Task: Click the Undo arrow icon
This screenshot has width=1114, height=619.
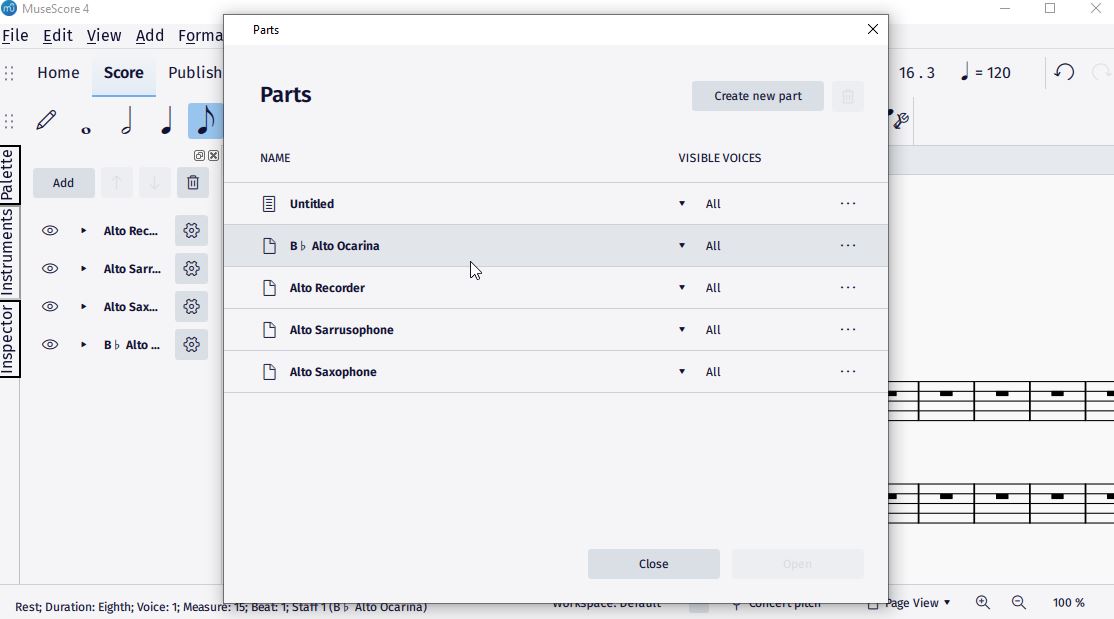Action: click(x=1063, y=72)
